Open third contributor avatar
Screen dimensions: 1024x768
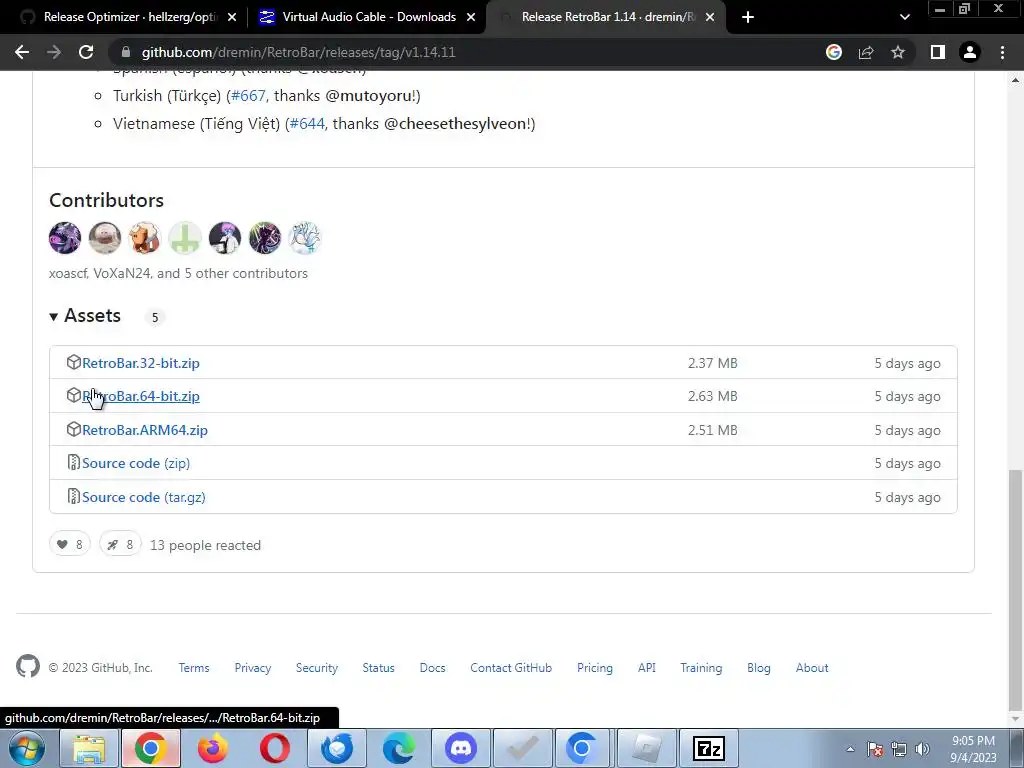[144, 238]
